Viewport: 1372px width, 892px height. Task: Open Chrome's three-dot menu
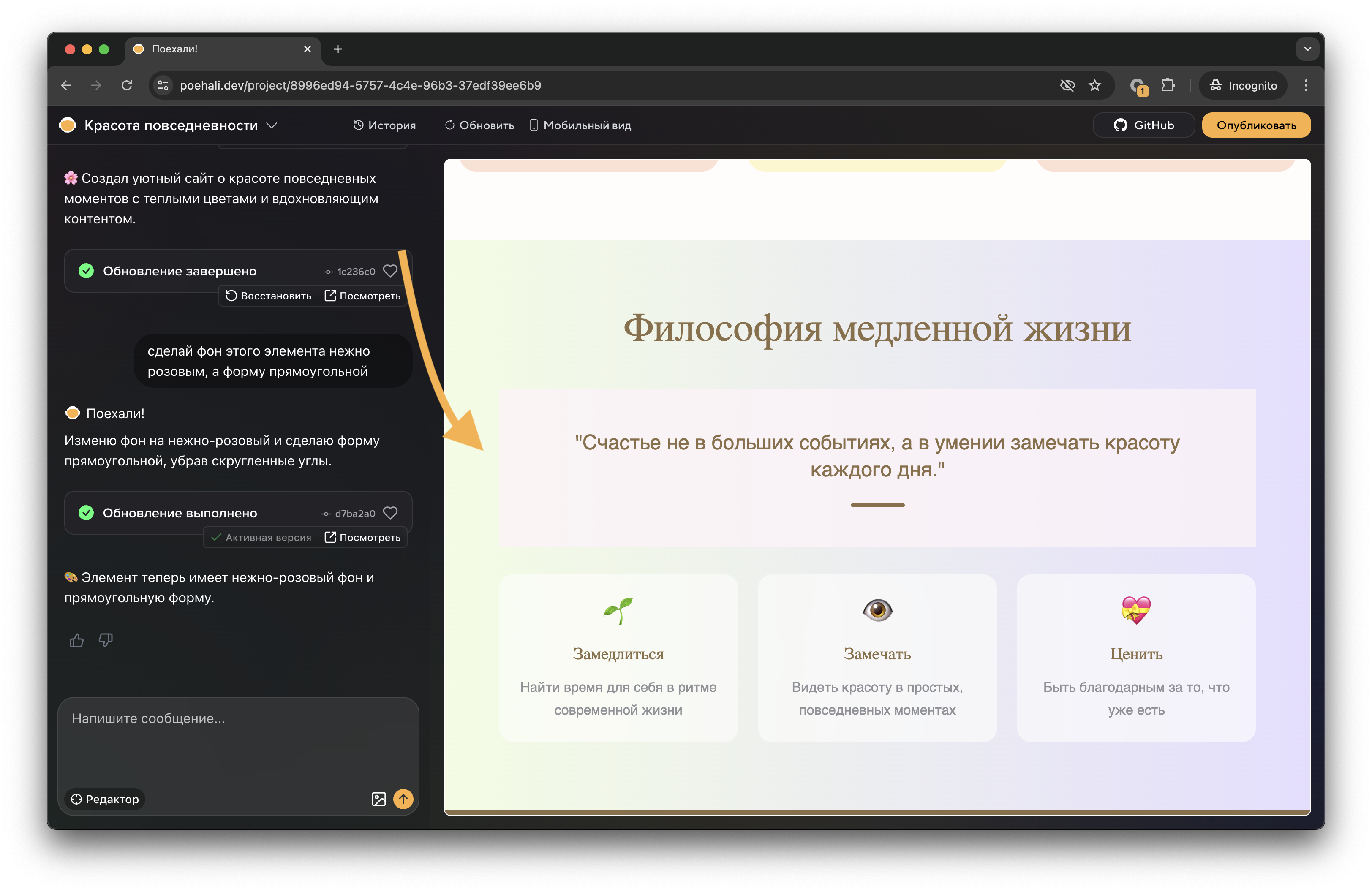tap(1306, 85)
